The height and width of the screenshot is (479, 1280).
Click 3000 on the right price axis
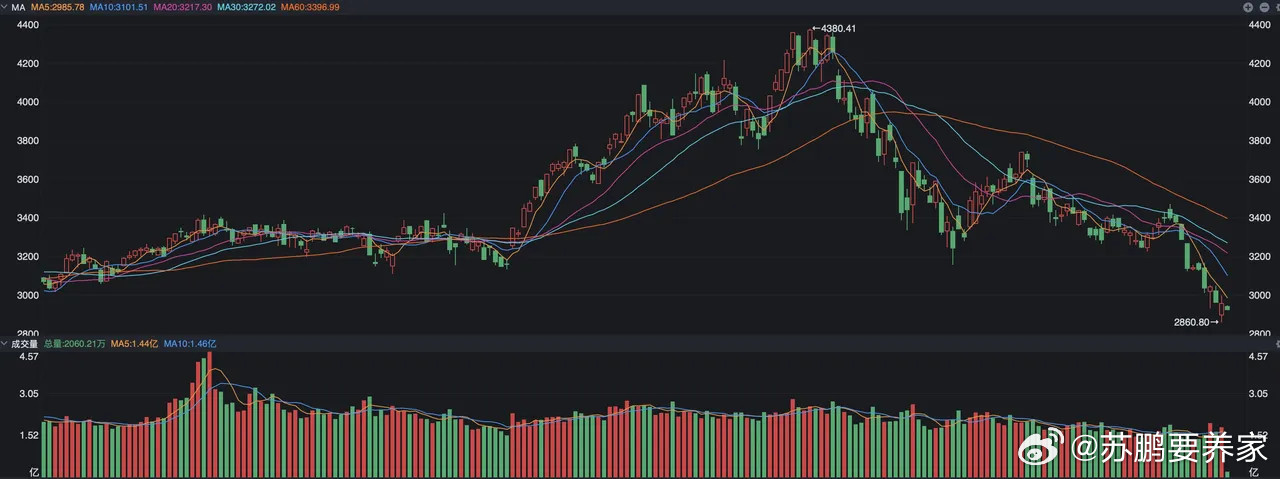coord(1260,295)
